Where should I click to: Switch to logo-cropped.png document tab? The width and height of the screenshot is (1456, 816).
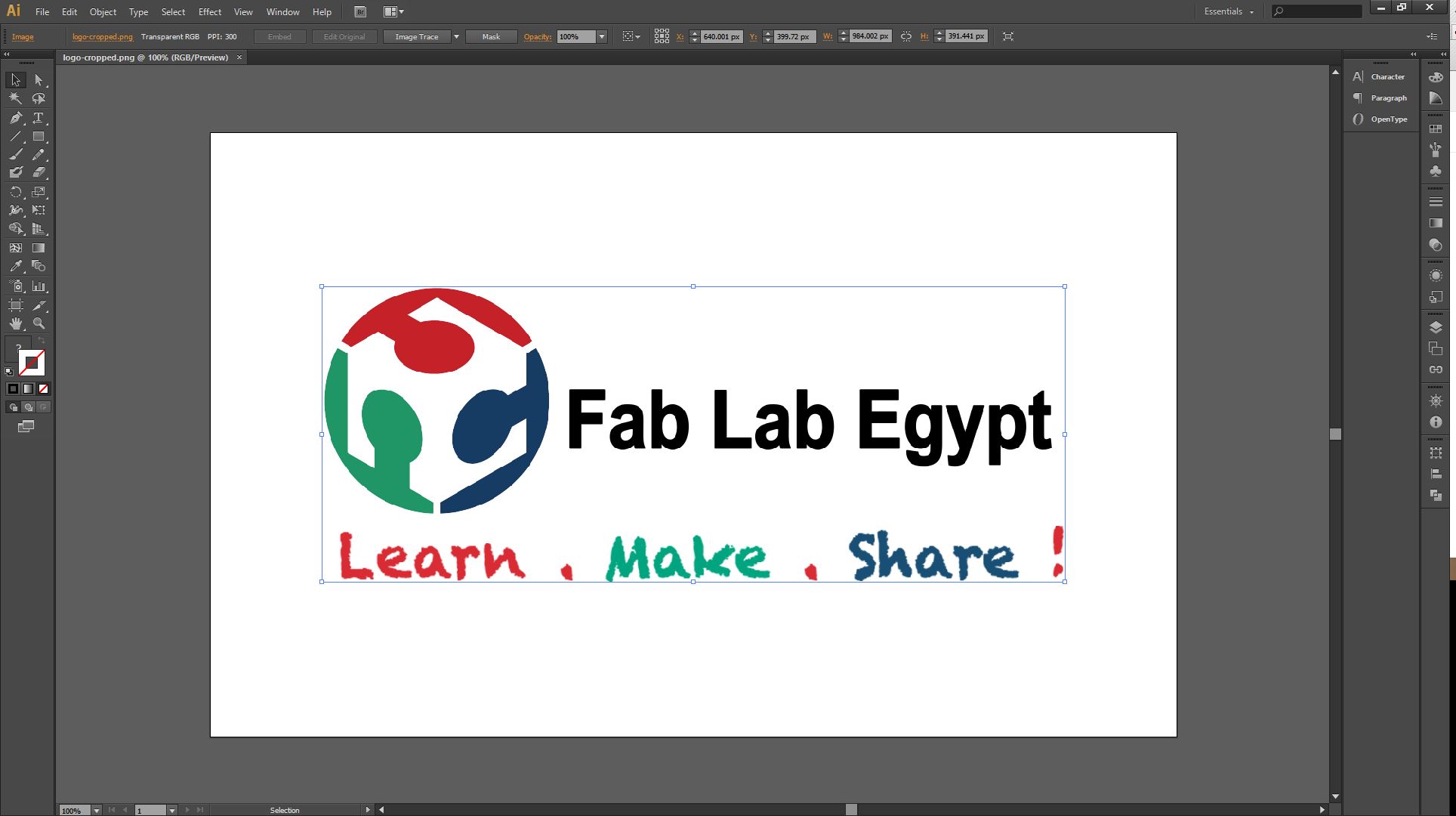[x=145, y=57]
